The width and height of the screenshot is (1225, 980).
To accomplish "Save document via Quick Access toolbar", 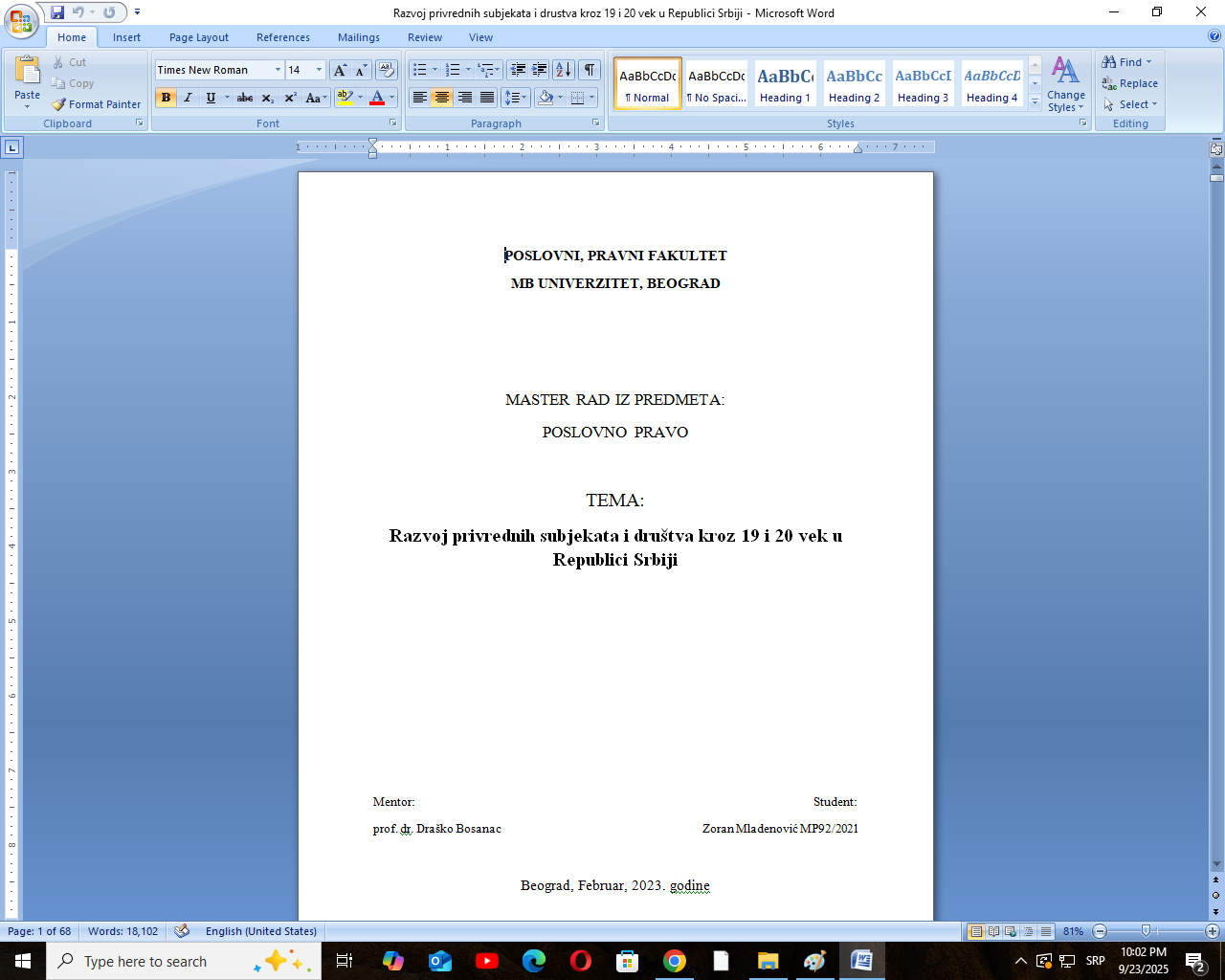I will coord(57,12).
